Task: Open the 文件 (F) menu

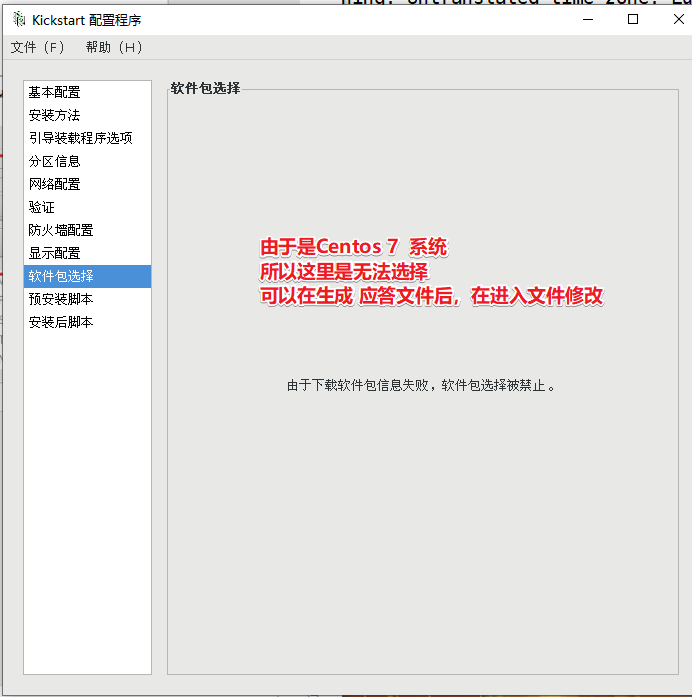Action: point(37,47)
